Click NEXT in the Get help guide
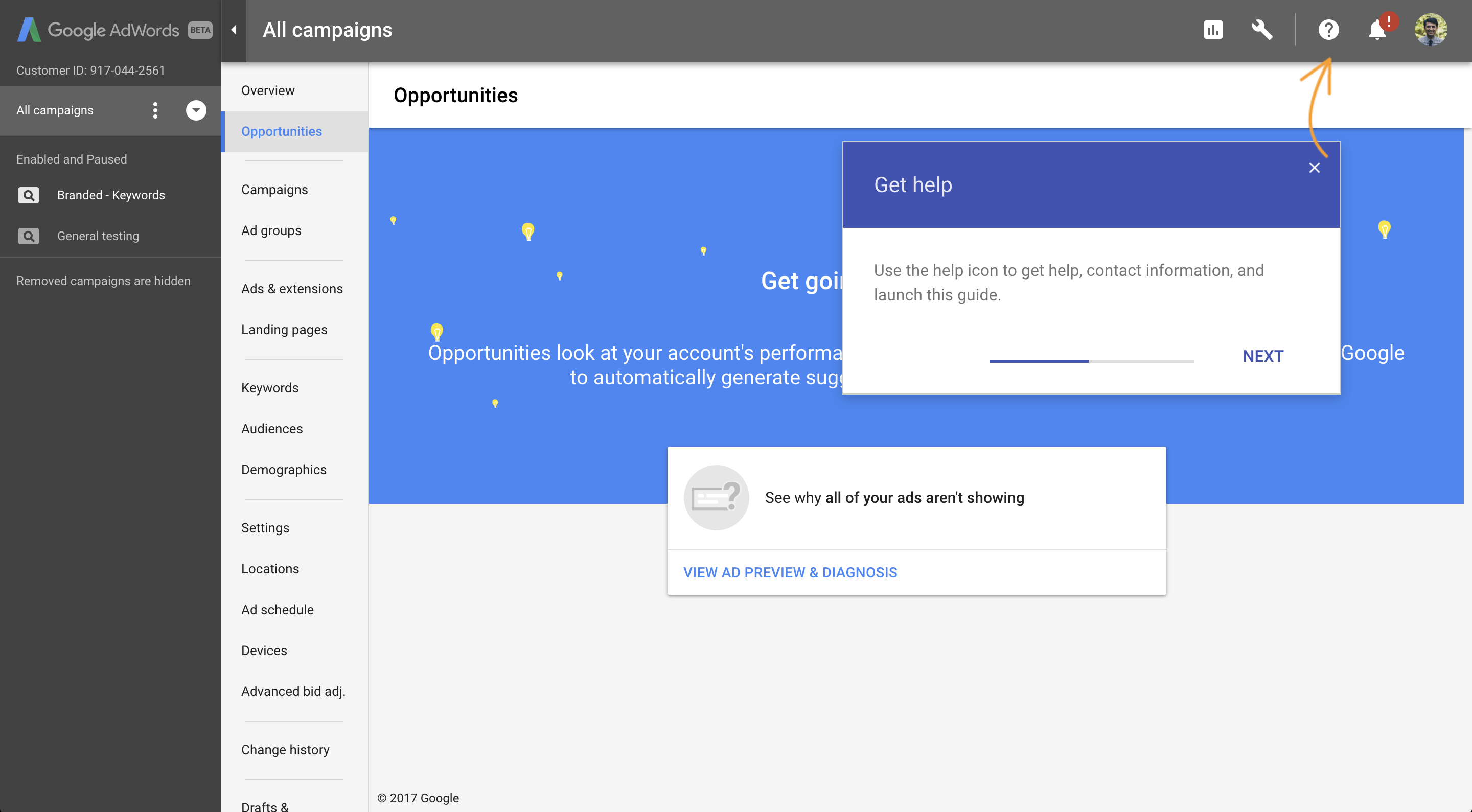Screen dimensions: 1472x812 pos(1263,356)
